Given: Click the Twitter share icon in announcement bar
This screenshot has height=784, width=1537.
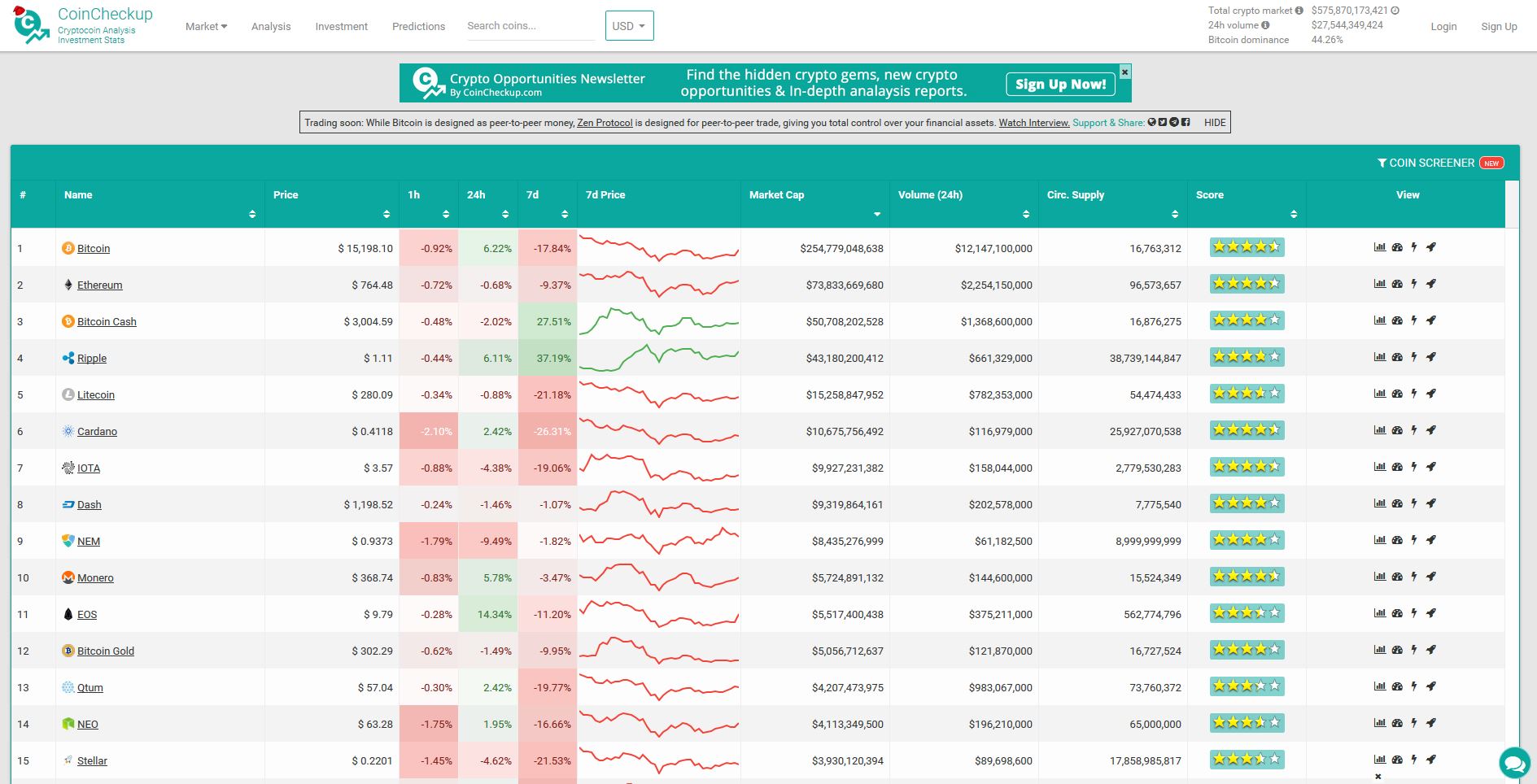Looking at the screenshot, I should coord(1163,122).
